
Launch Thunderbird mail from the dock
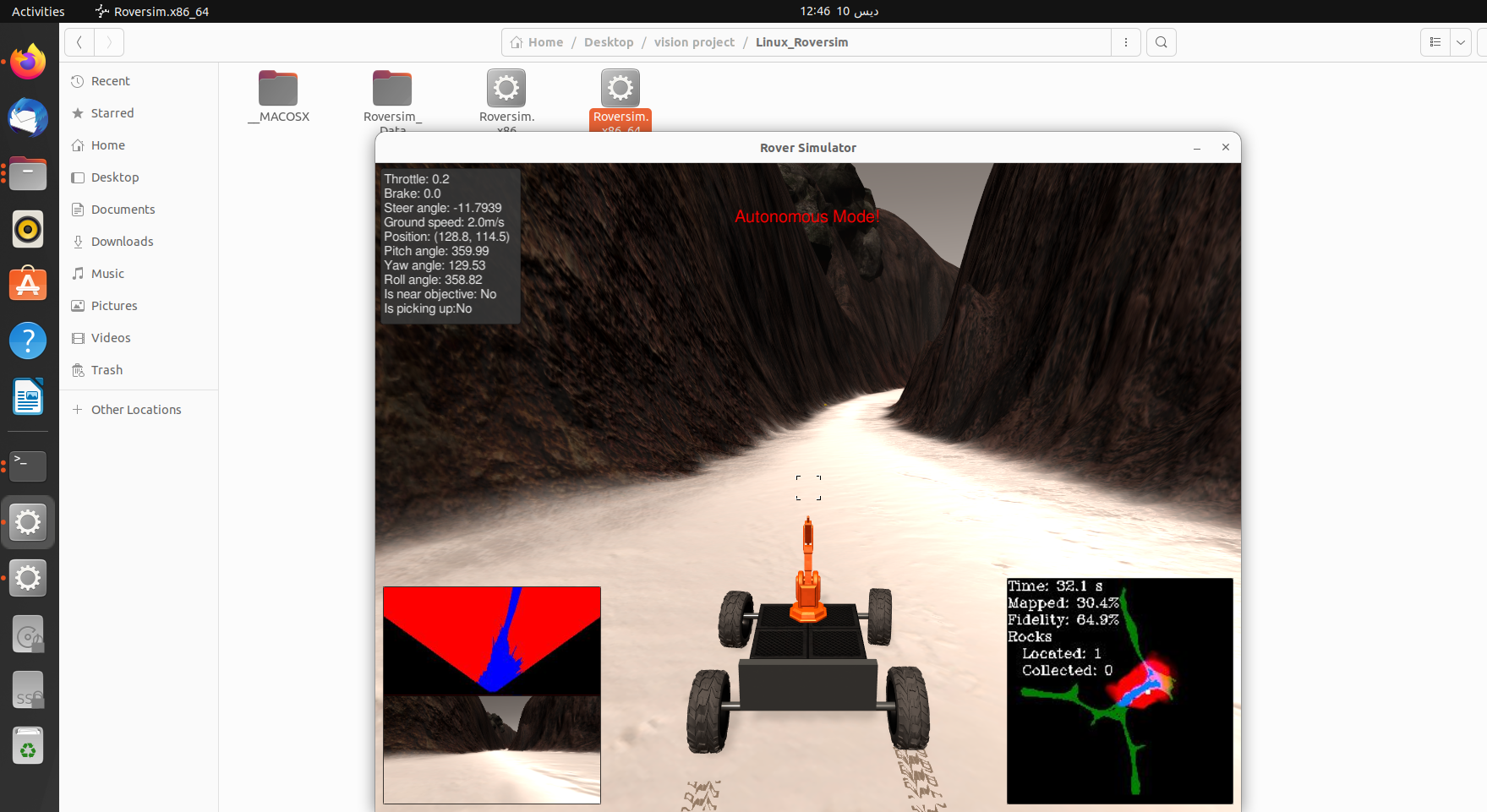click(28, 117)
